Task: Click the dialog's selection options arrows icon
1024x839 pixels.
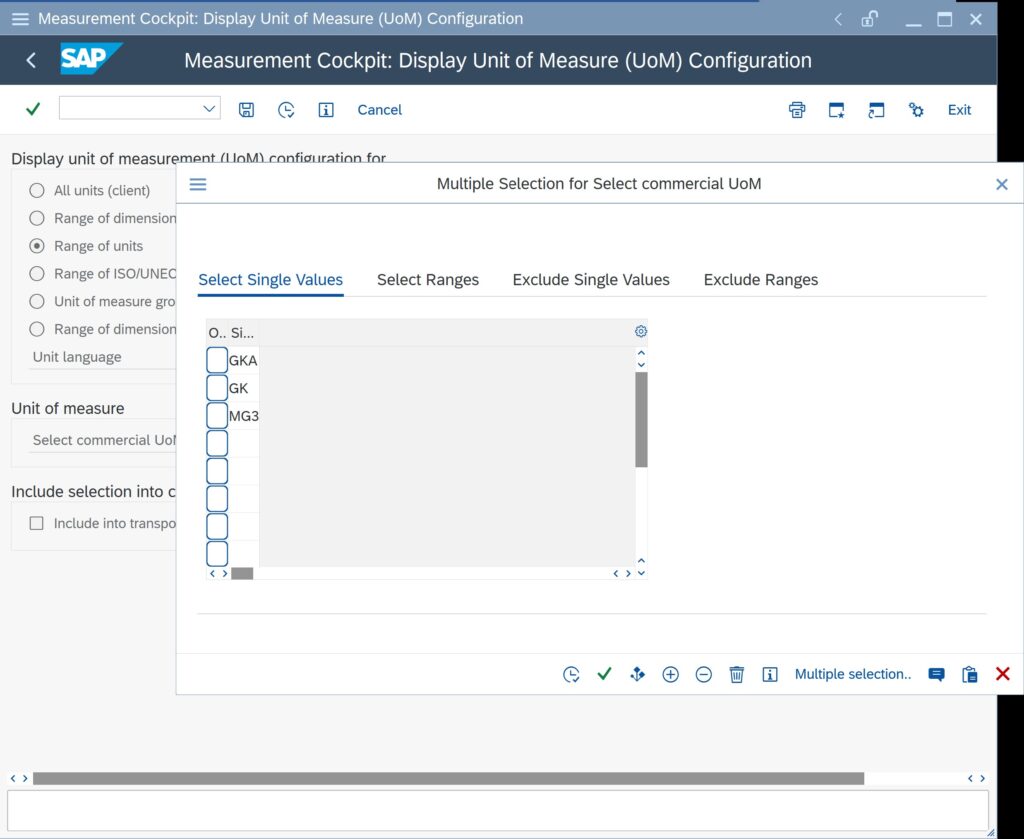Action: pyautogui.click(x=637, y=674)
